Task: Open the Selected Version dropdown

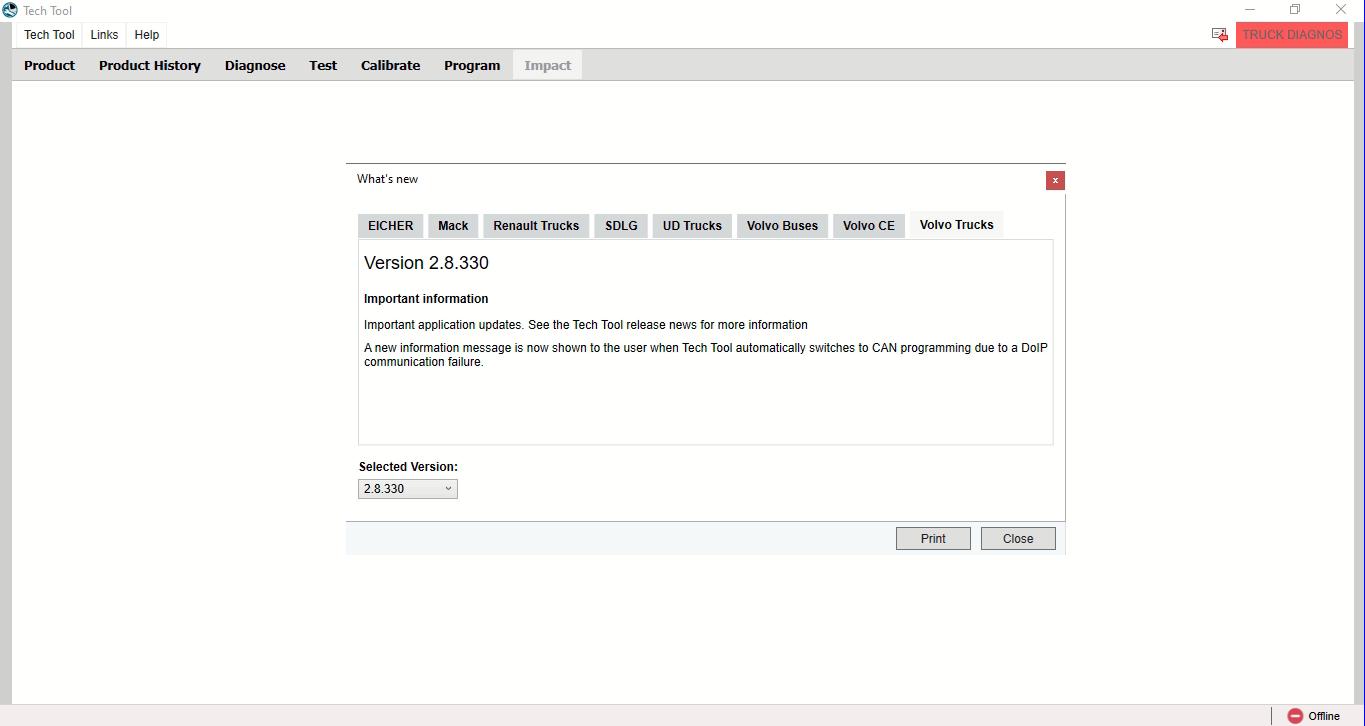Action: [x=408, y=489]
